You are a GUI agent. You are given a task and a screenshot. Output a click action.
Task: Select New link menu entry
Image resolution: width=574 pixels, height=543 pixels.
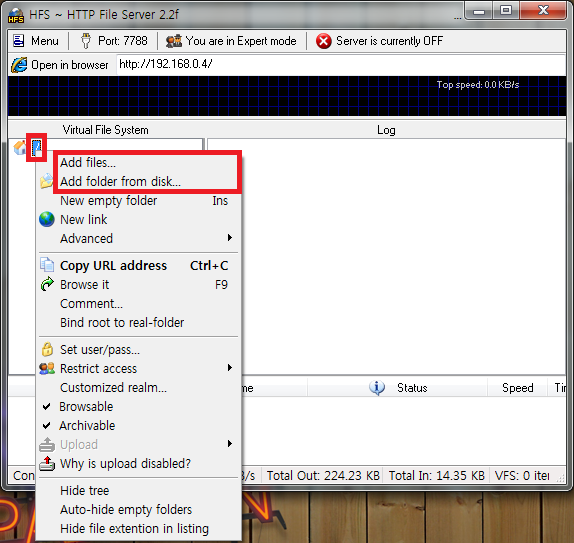(139, 220)
